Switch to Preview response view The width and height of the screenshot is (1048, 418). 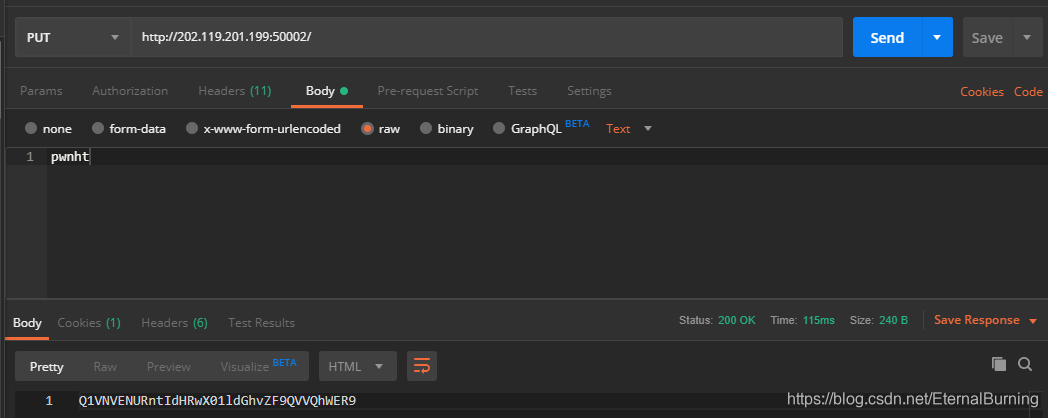click(x=168, y=367)
